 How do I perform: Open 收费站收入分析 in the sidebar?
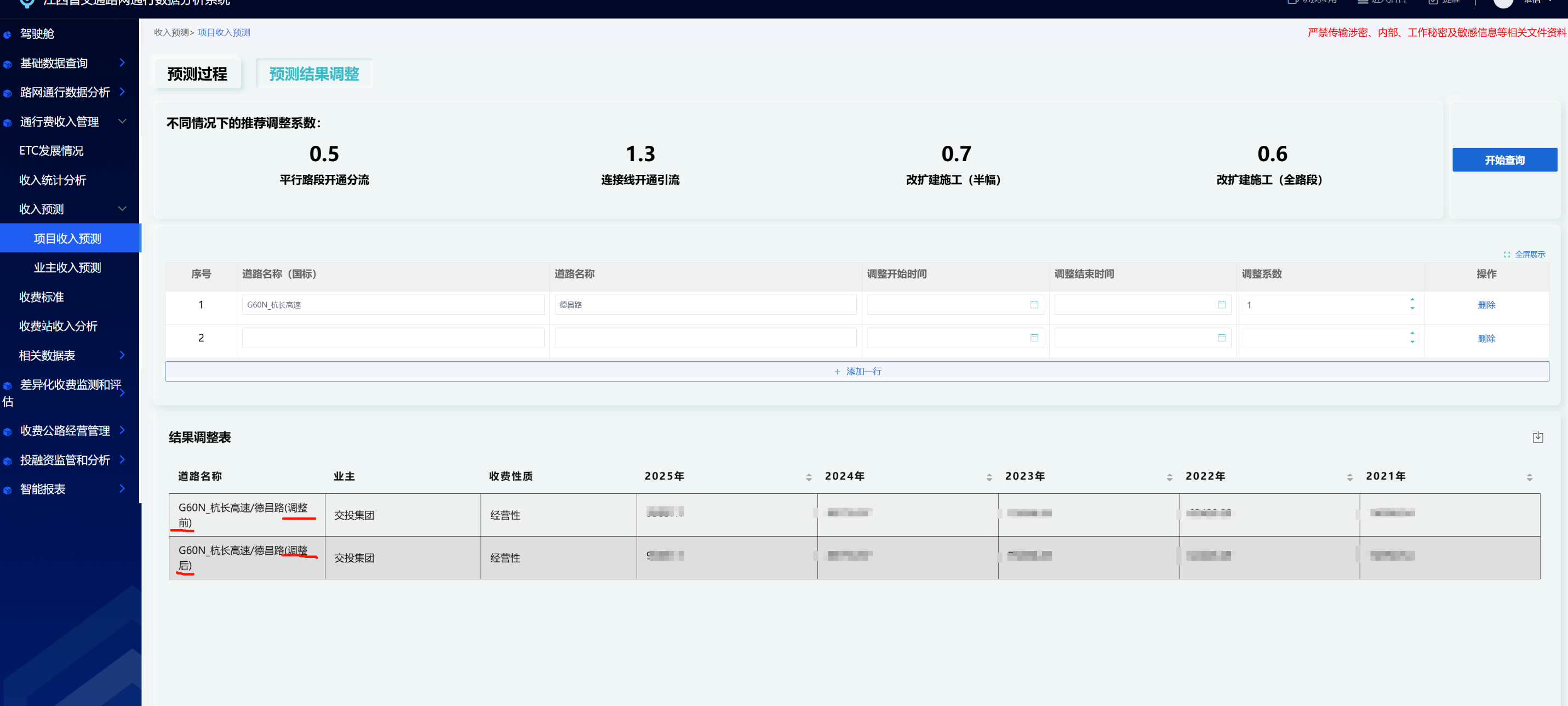(58, 326)
